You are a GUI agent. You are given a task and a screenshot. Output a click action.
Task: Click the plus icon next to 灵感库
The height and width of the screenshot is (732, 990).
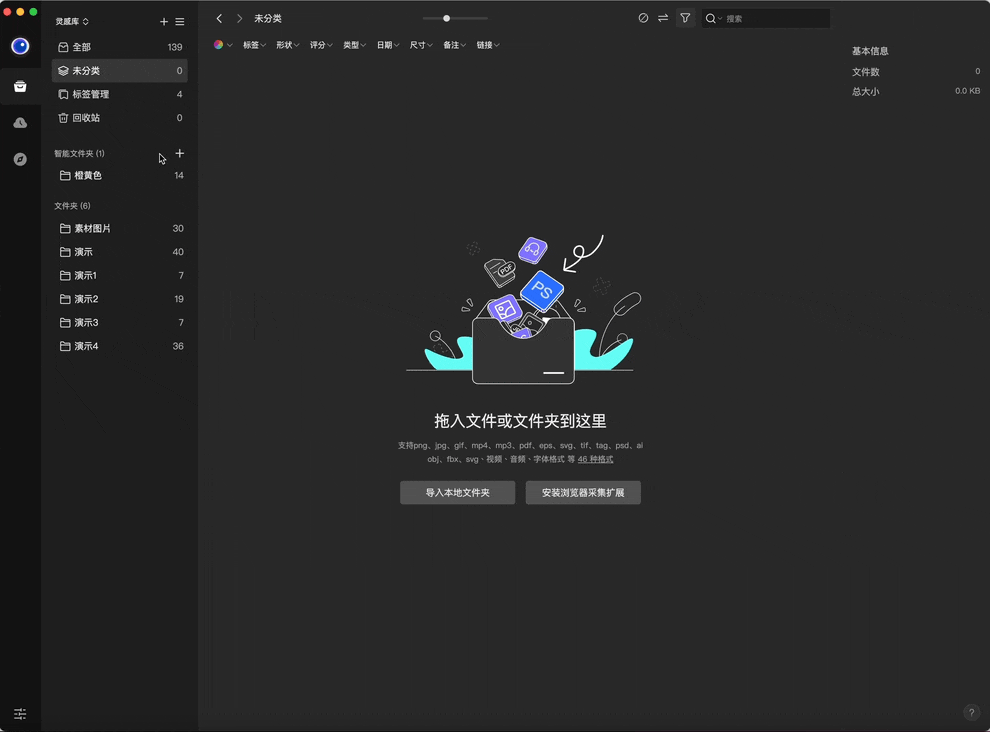(164, 21)
